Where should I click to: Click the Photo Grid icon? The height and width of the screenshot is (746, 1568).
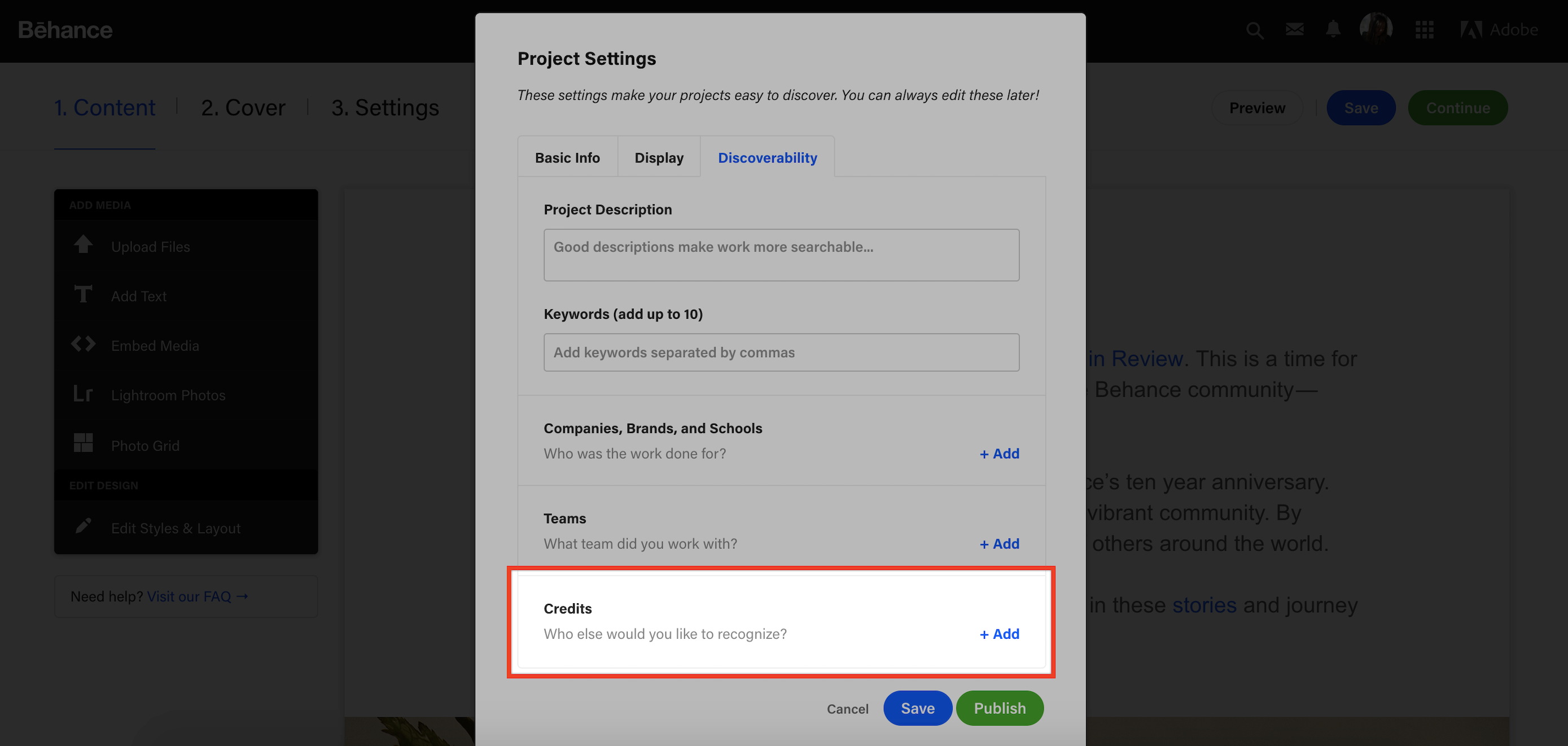[x=84, y=443]
